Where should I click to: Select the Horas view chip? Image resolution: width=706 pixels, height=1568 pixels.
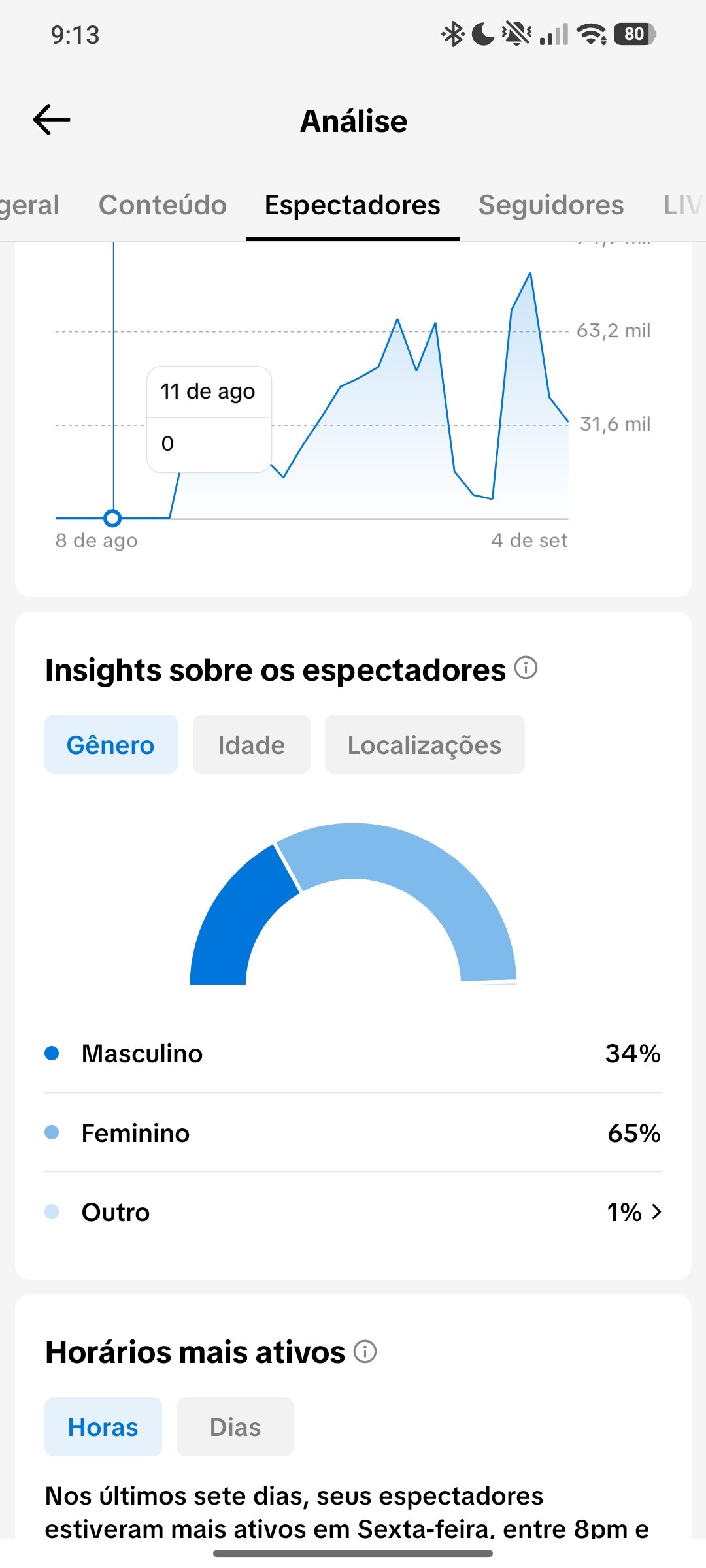coord(103,1427)
